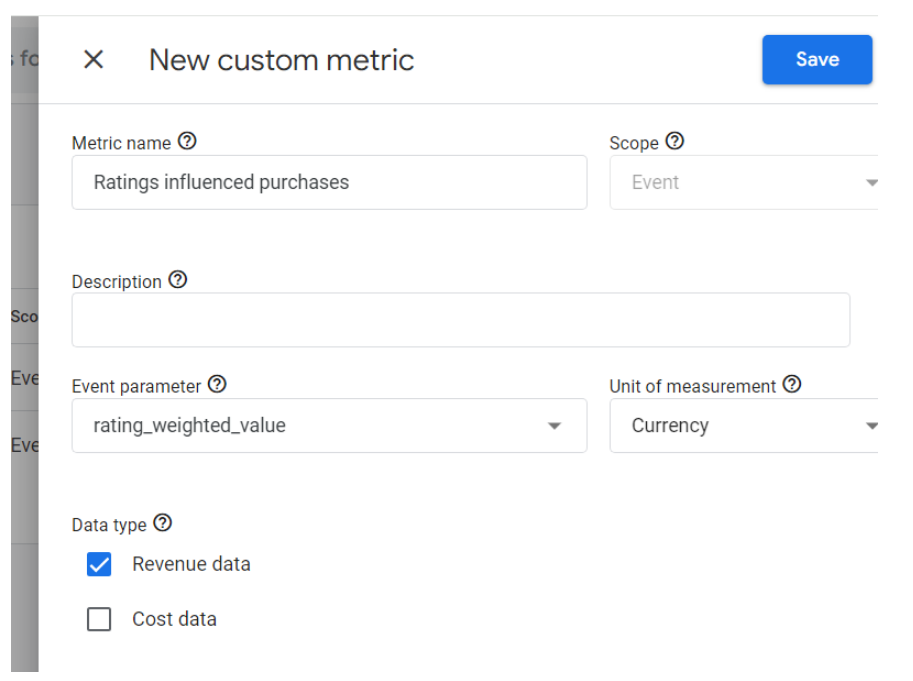The image size is (913, 681).
Task: Open Event parameter help tooltip
Action: 218,384
